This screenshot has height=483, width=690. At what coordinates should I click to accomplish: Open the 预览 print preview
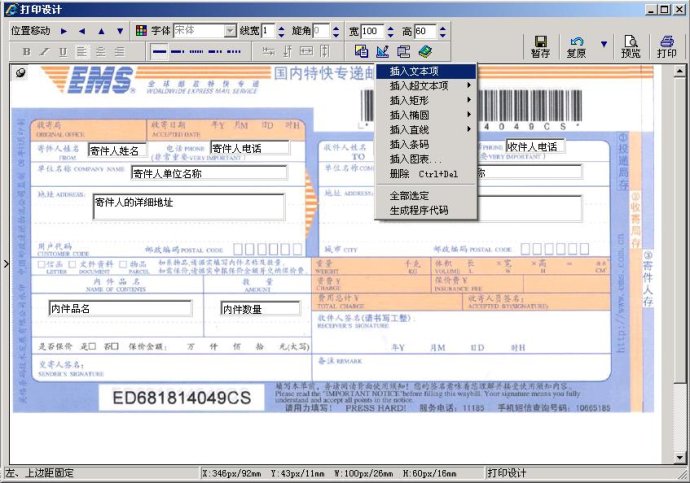pos(630,46)
